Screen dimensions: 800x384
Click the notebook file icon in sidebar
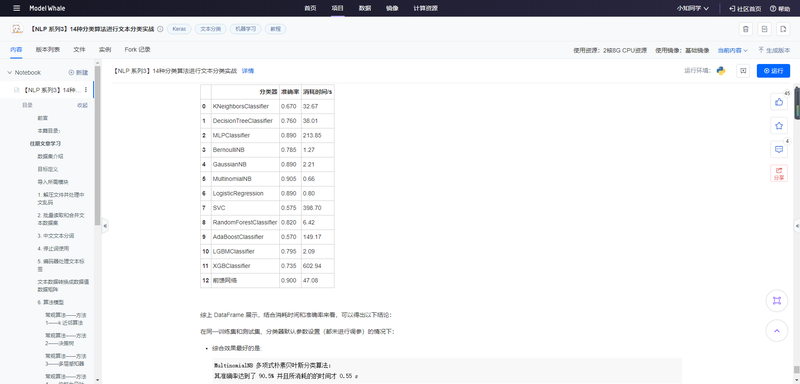pyautogui.click(x=16, y=90)
